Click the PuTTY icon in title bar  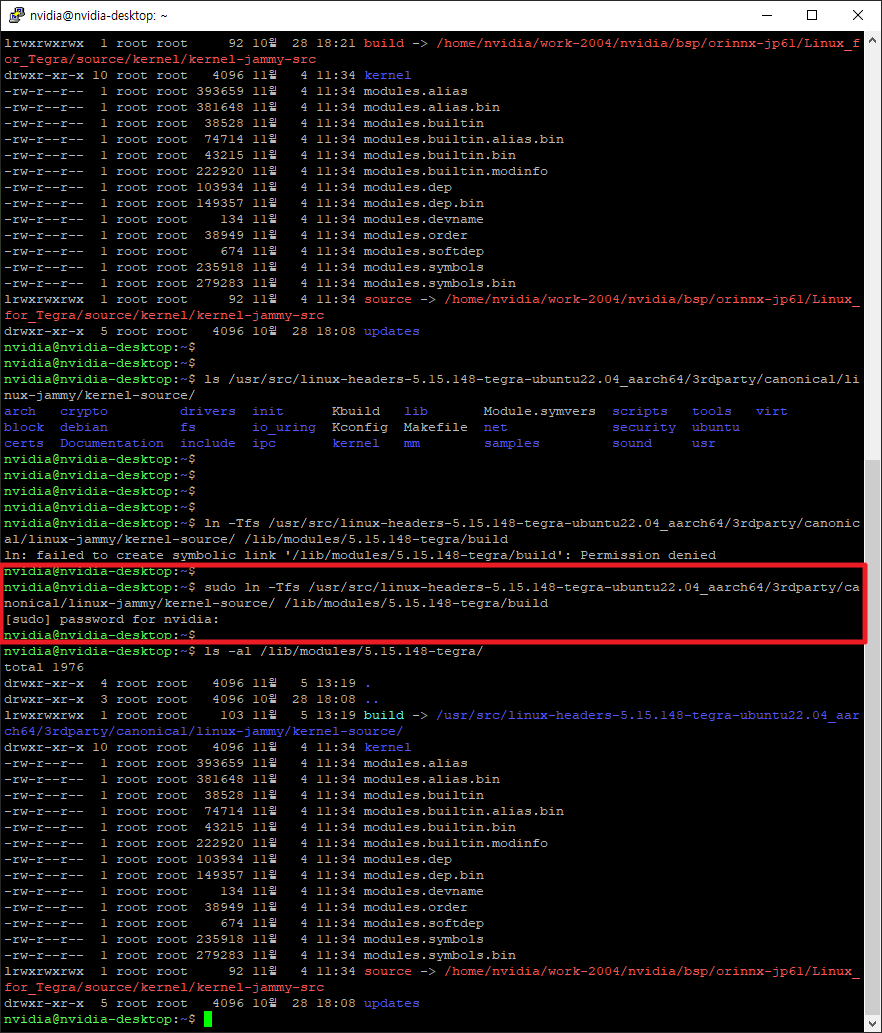pyautogui.click(x=16, y=14)
